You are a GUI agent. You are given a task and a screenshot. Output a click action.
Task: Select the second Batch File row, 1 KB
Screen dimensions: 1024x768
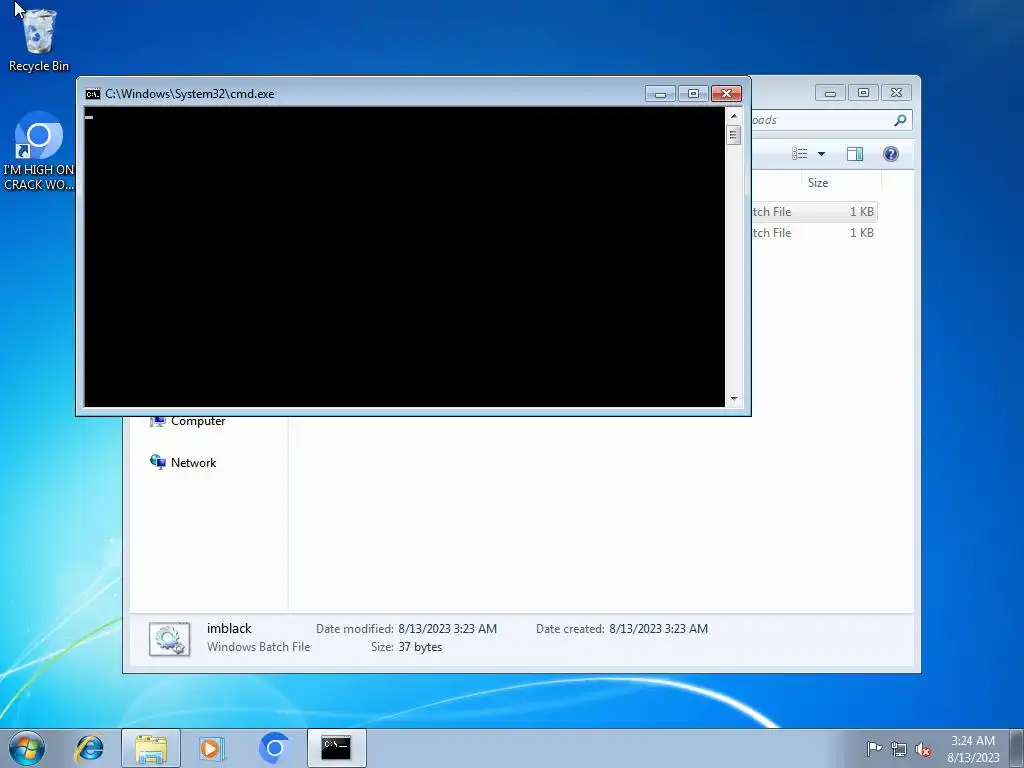click(x=814, y=232)
